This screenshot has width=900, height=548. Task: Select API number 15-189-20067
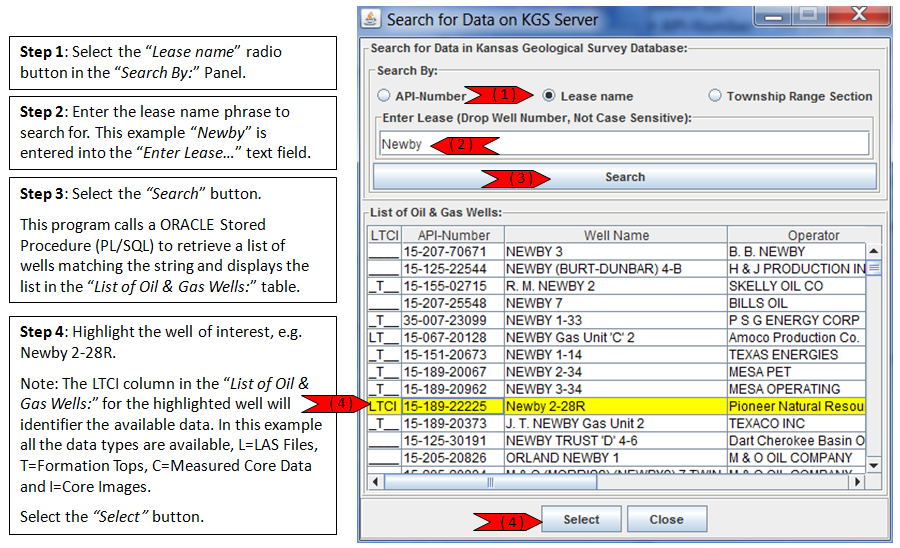coord(453,372)
